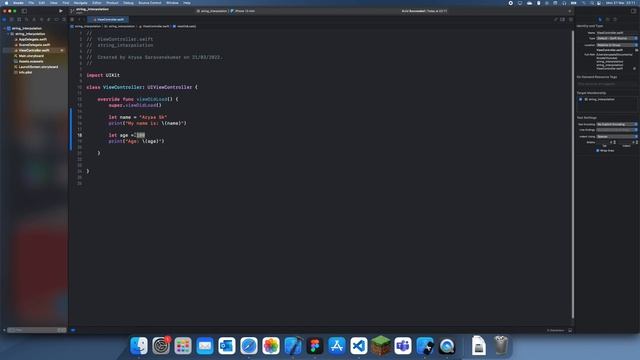Open Main.storyboard in the navigator

(x=31, y=56)
